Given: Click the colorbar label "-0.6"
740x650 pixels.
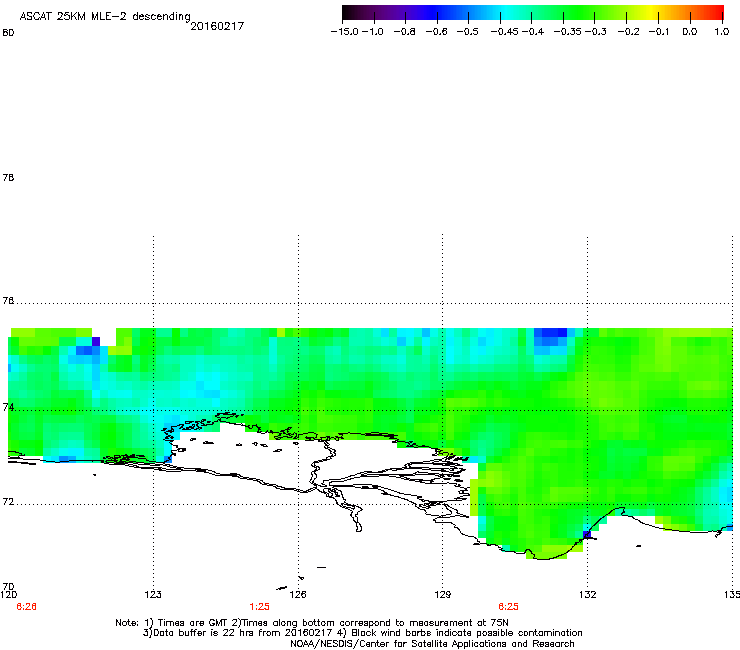Looking at the screenshot, I should (436, 32).
